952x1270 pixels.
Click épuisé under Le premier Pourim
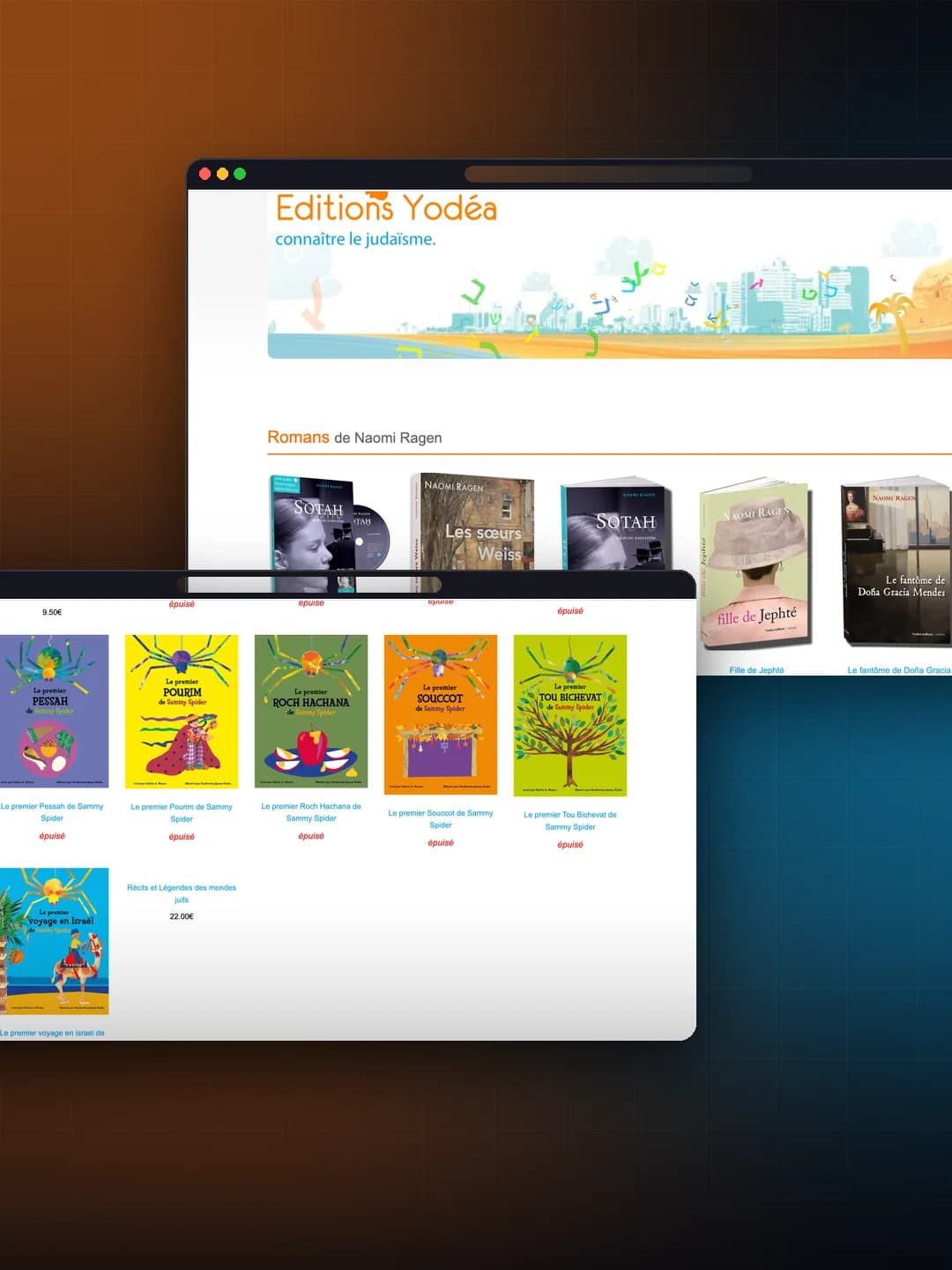click(182, 837)
